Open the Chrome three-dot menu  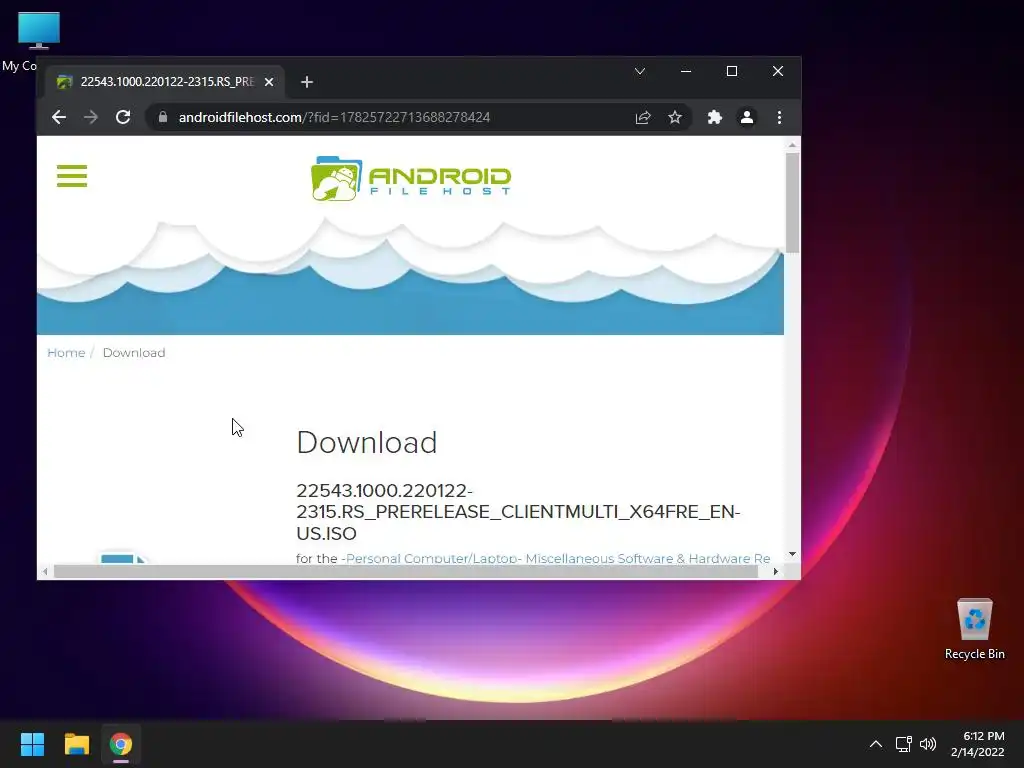pos(779,118)
